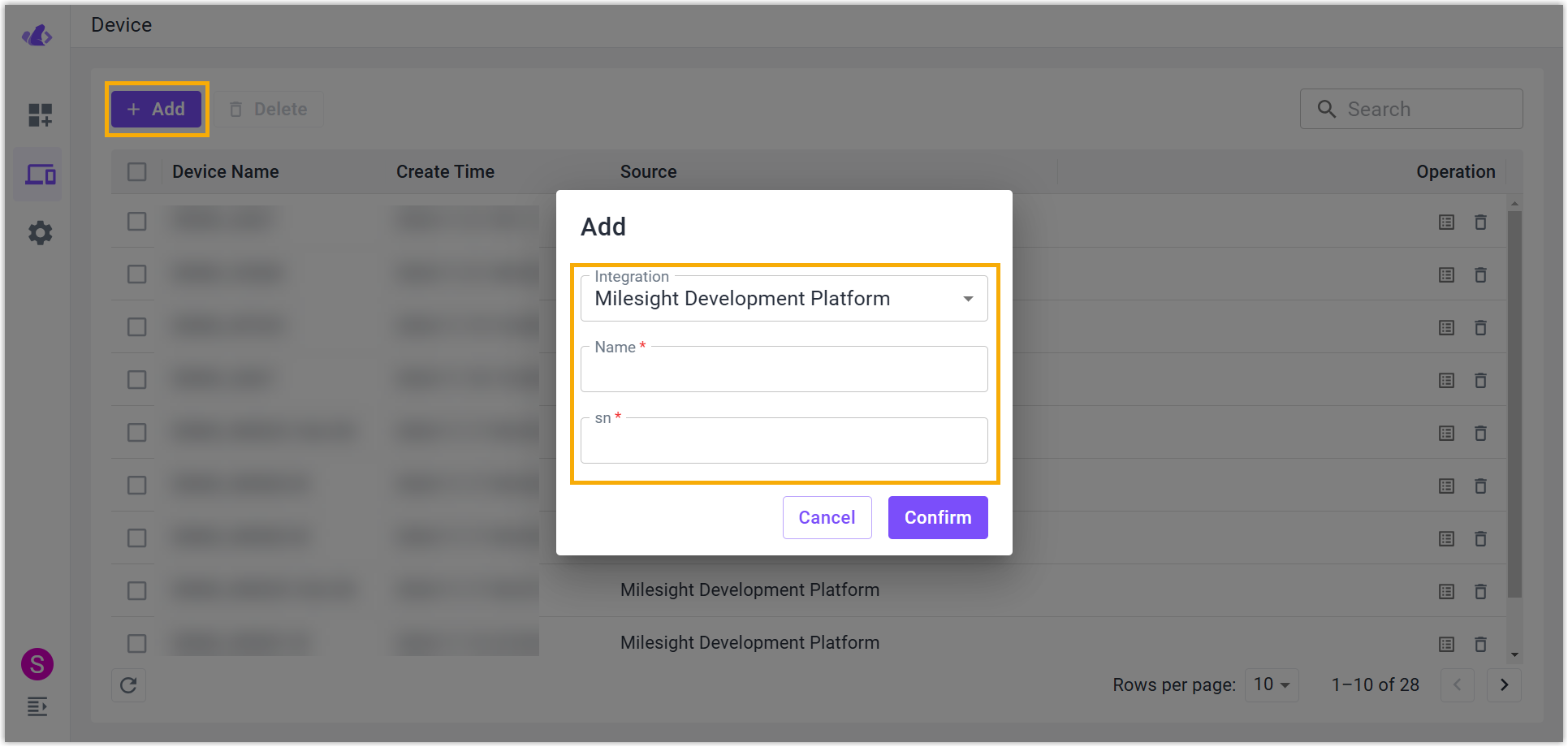Check the fourth device row checkbox

136,379
